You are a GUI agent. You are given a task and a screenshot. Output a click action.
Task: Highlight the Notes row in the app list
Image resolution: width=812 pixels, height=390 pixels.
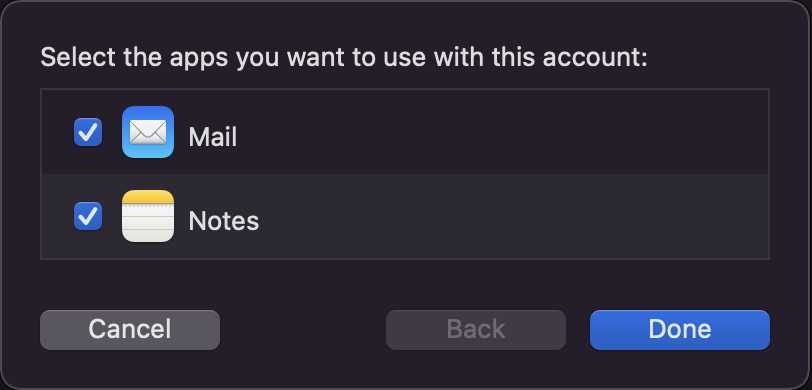(405, 216)
